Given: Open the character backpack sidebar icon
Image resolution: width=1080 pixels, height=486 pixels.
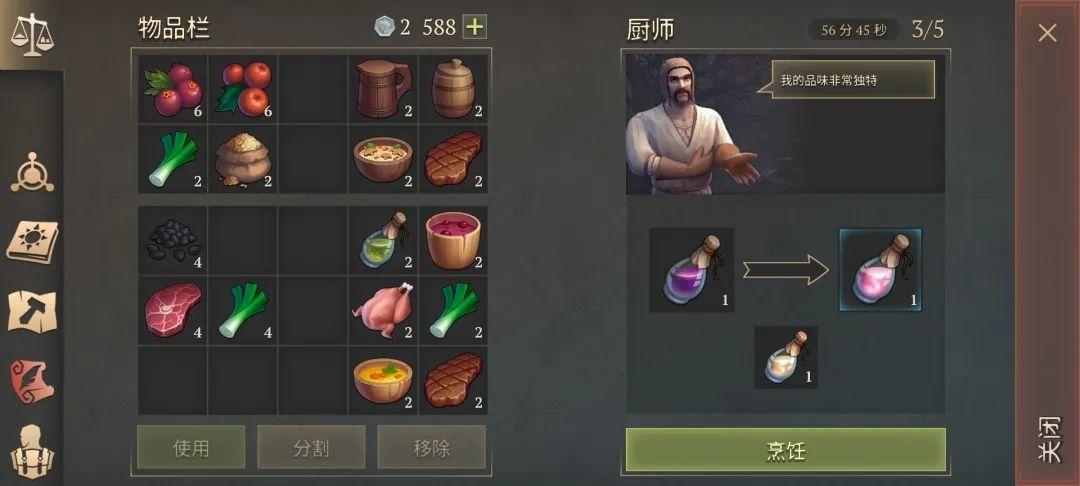Looking at the screenshot, I should (x=32, y=452).
